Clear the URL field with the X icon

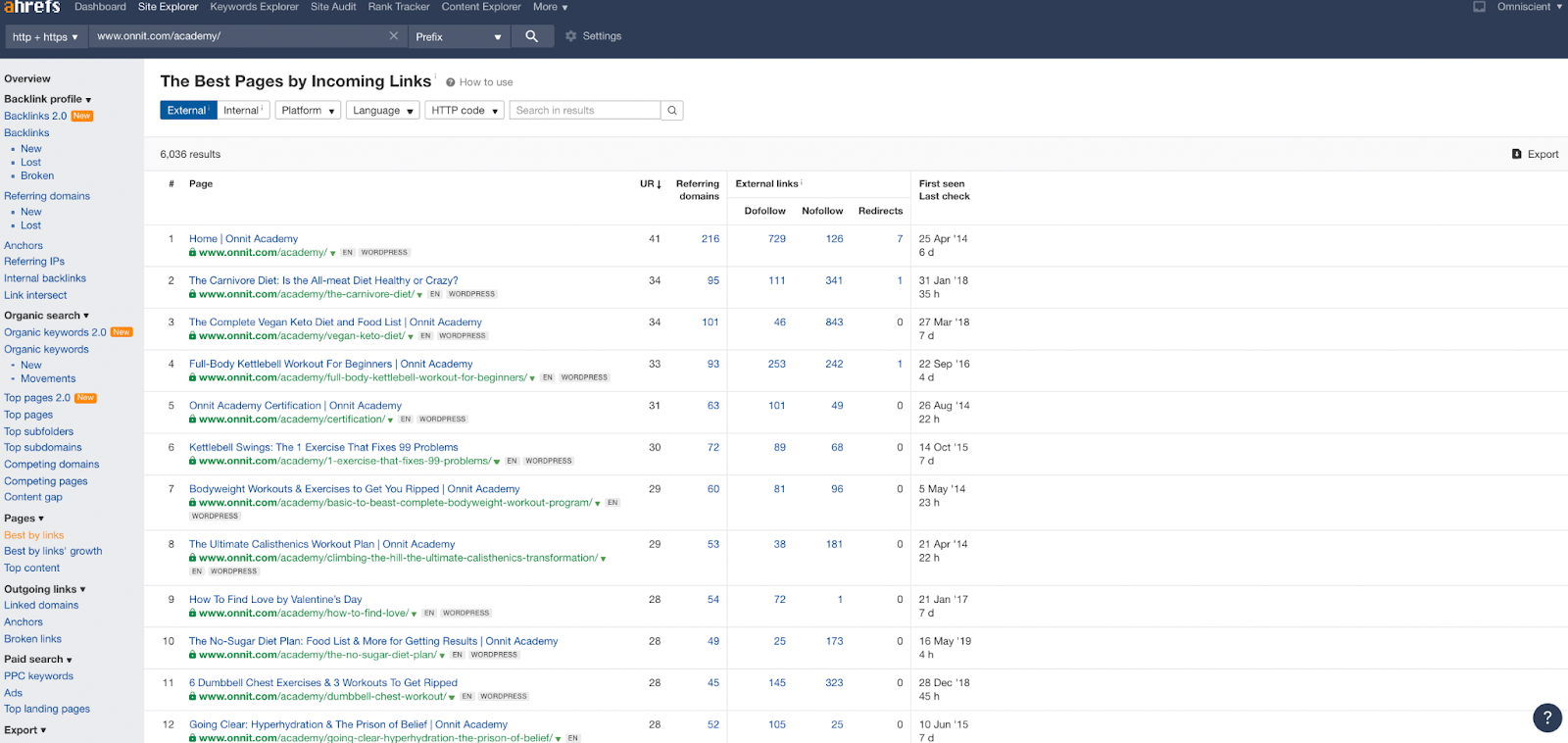tap(394, 36)
